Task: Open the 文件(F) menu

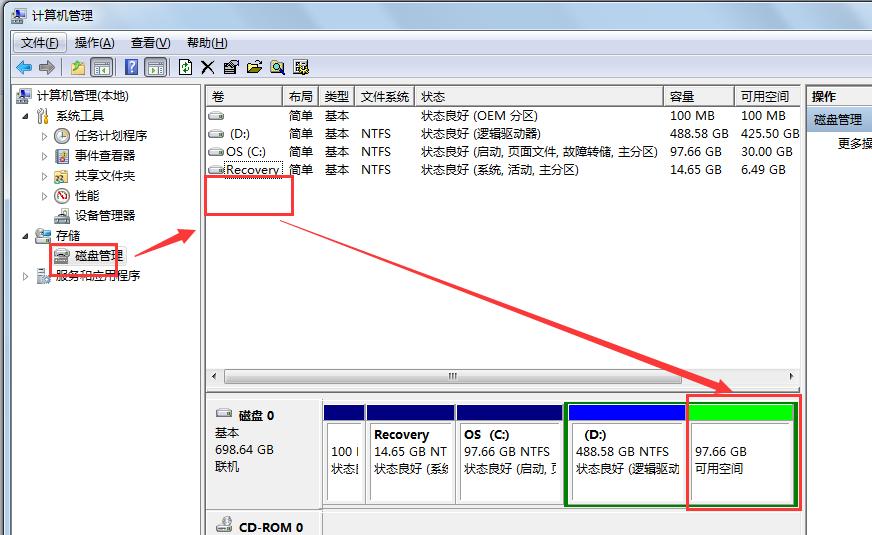Action: point(40,42)
